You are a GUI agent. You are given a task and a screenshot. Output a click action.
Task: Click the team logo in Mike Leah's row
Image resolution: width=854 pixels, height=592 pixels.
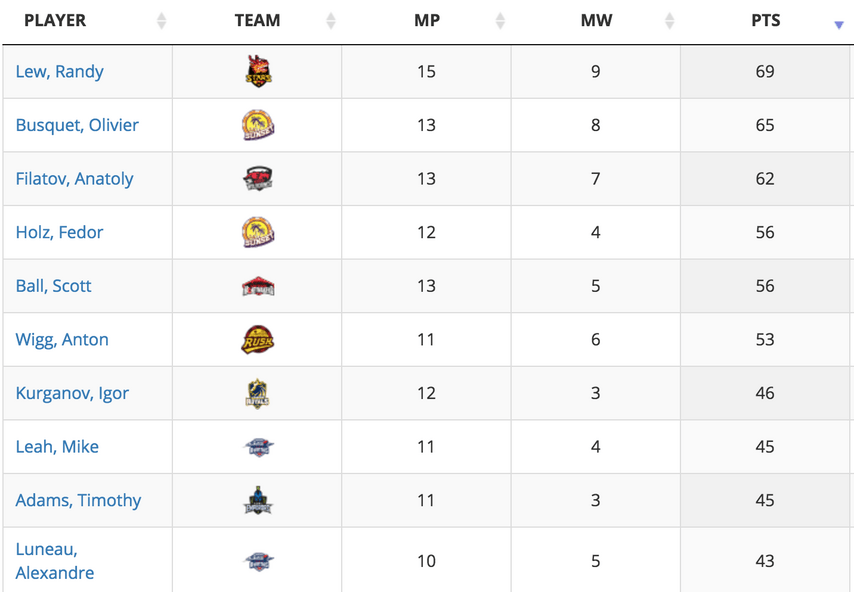(x=258, y=447)
